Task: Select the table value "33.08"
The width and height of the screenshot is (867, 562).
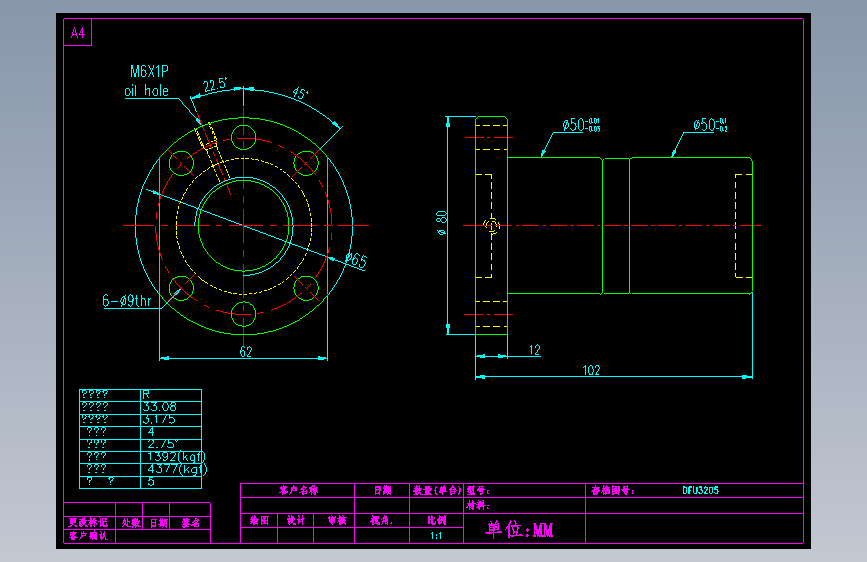Action: 159,407
